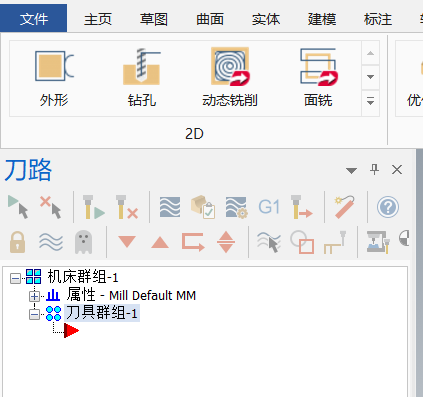Select the 面铣 face mill toolpath

(318, 78)
